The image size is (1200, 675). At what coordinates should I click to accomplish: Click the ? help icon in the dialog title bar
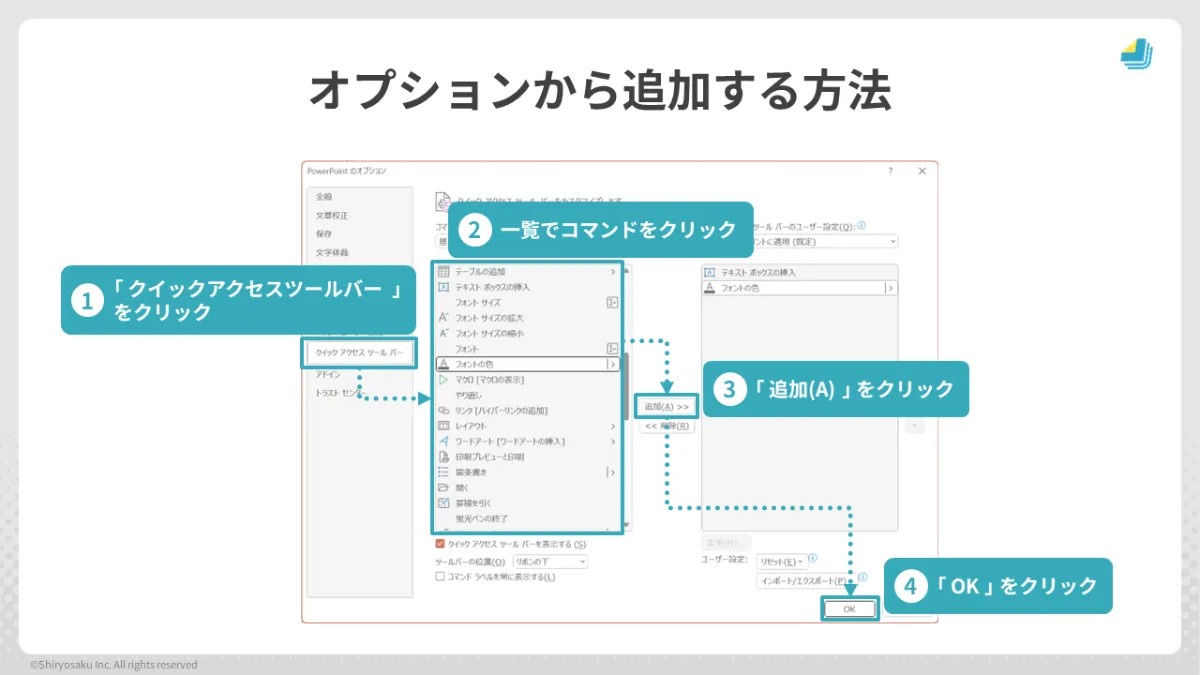point(891,171)
